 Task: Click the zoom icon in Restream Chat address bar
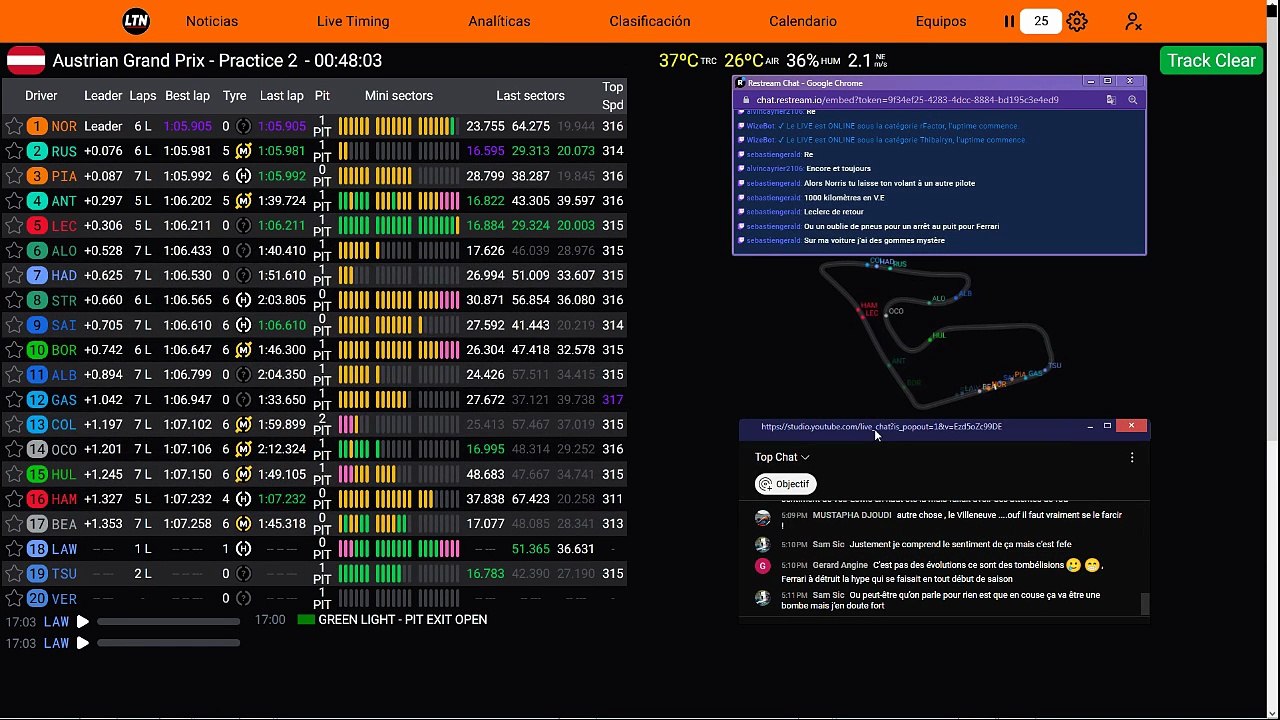(1133, 100)
